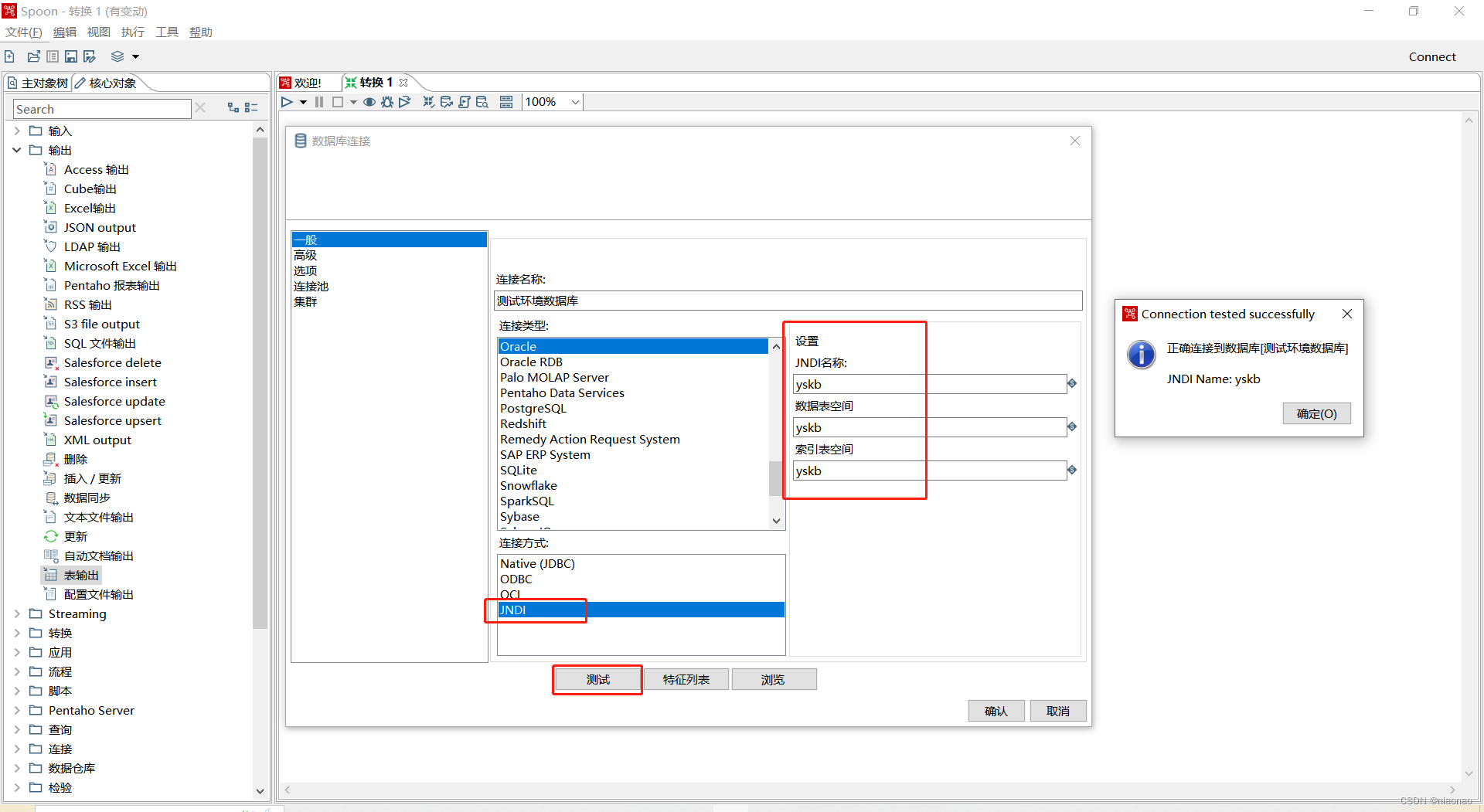
Task: Choose Native (JDBC) access method
Action: point(641,563)
